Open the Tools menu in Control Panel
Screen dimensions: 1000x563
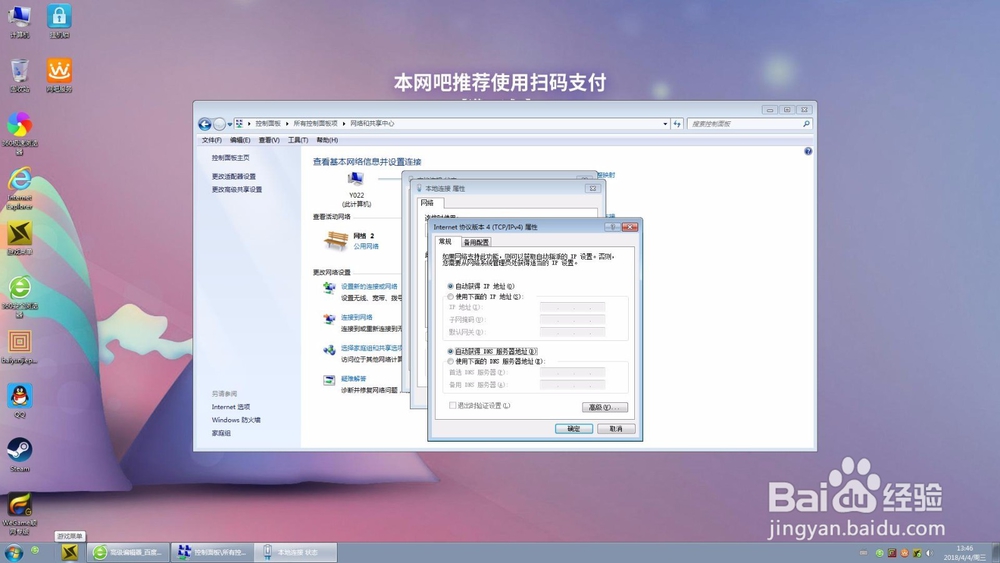[x=298, y=140]
